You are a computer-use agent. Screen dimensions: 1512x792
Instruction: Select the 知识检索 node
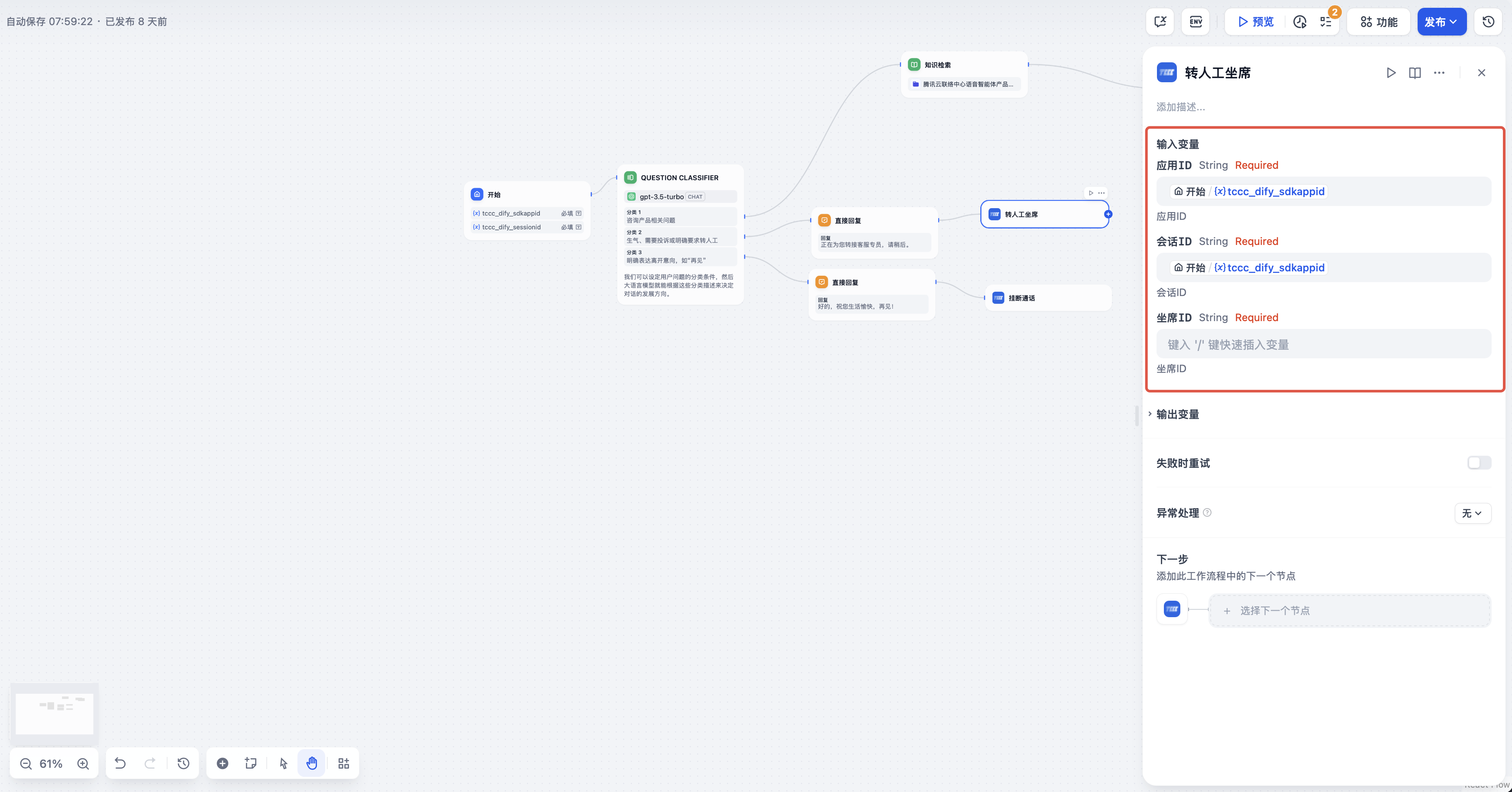click(964, 74)
